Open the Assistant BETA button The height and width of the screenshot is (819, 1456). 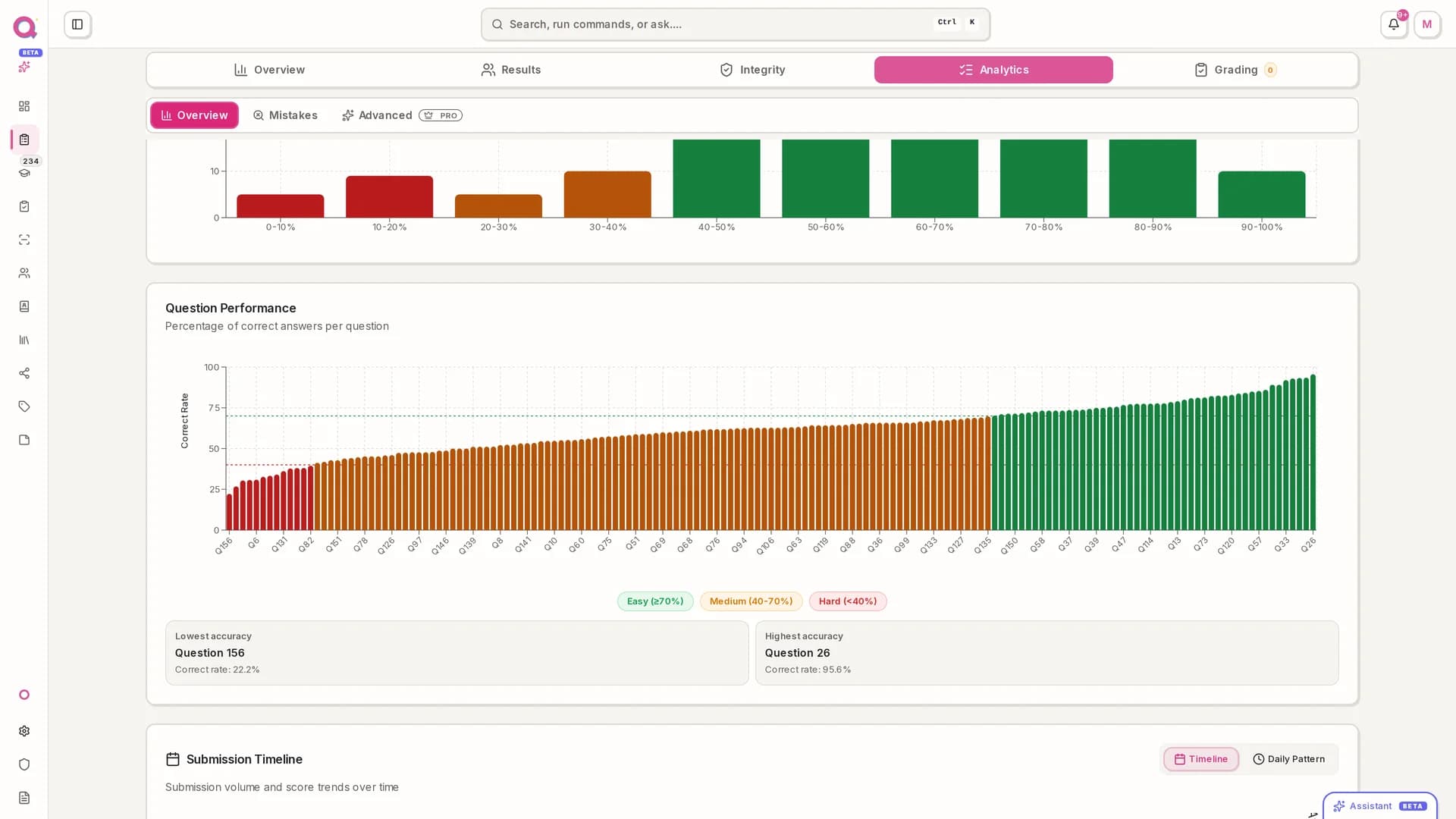tap(1379, 805)
